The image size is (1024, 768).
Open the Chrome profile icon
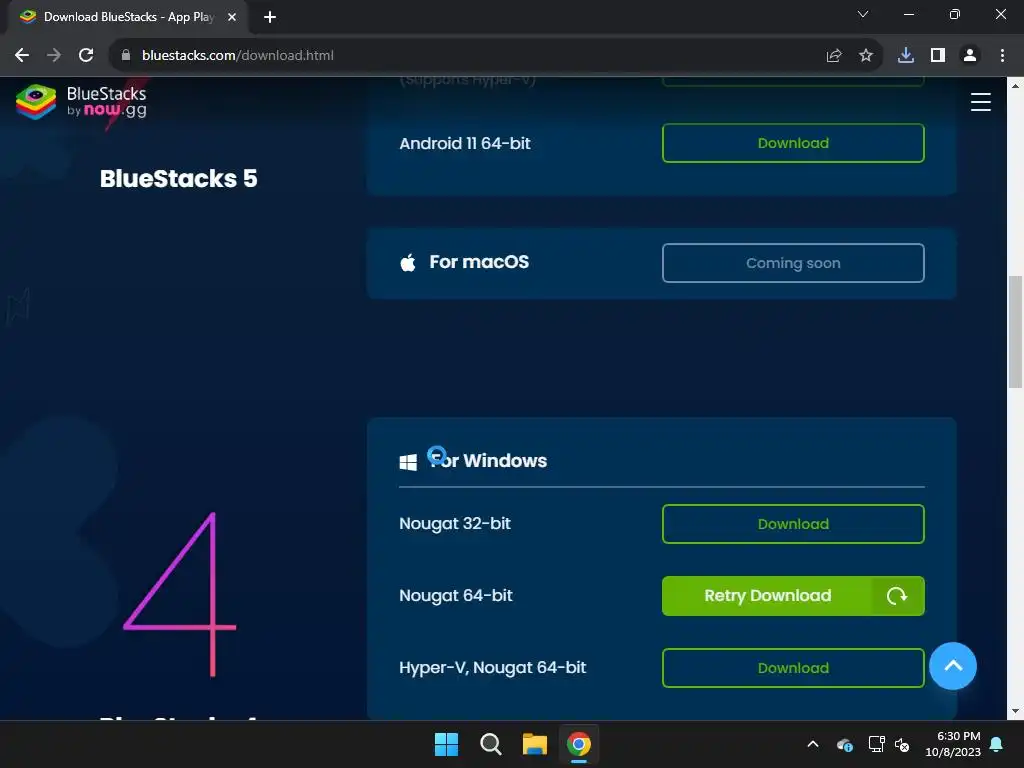point(970,56)
